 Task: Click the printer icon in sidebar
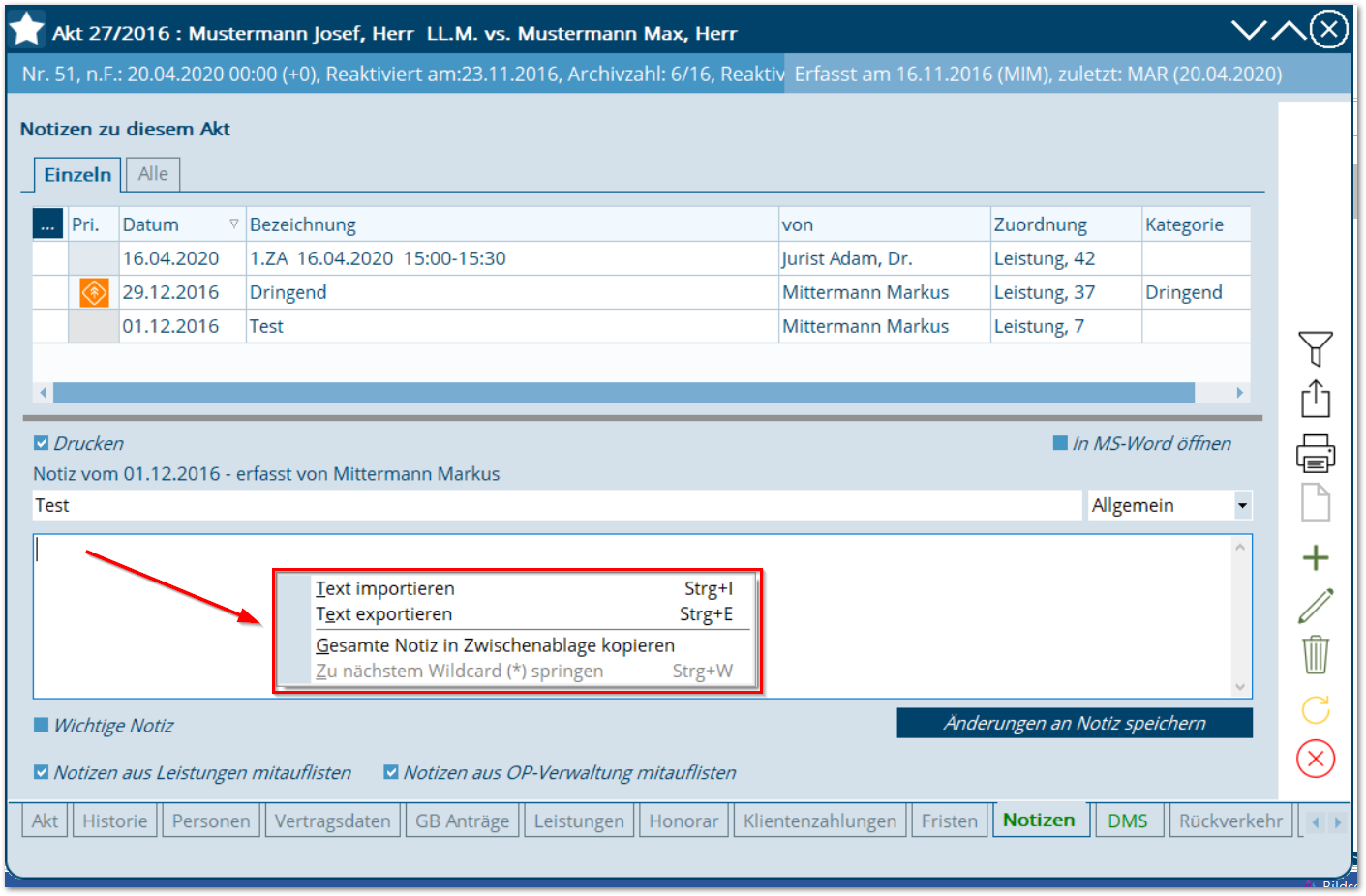tap(1316, 453)
